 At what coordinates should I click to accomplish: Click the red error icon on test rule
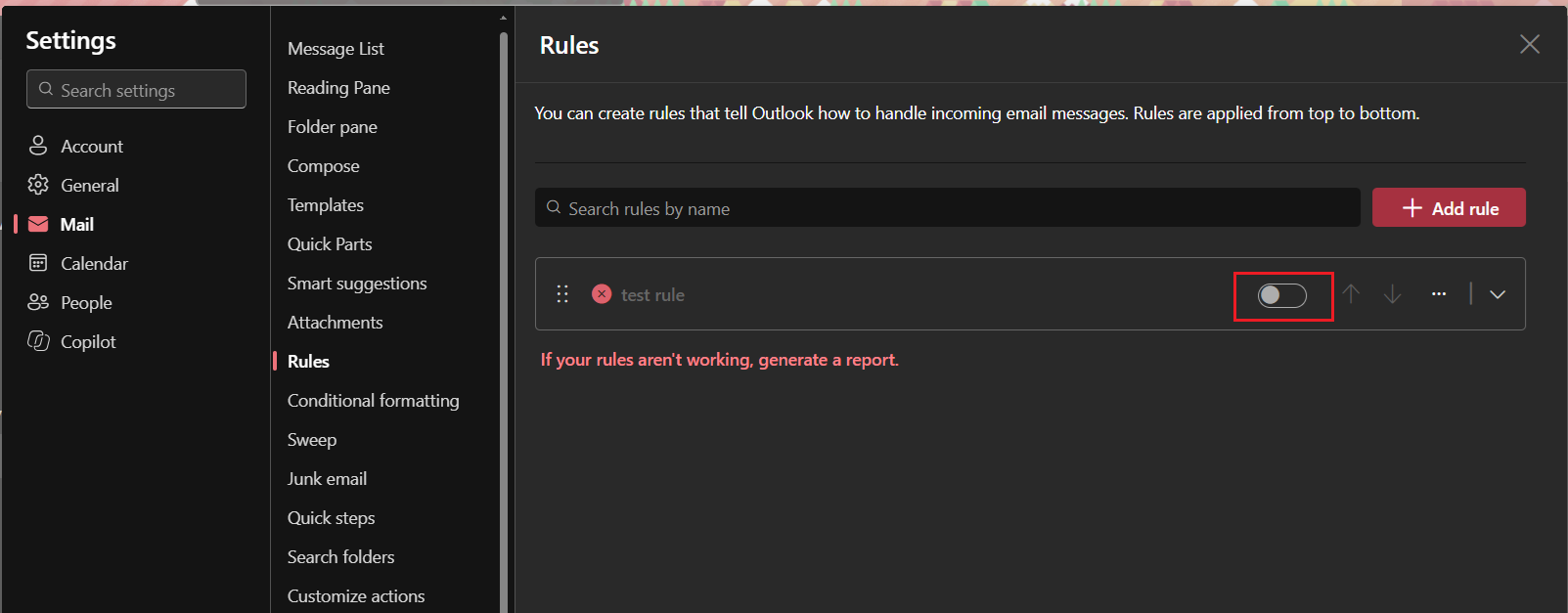click(602, 294)
